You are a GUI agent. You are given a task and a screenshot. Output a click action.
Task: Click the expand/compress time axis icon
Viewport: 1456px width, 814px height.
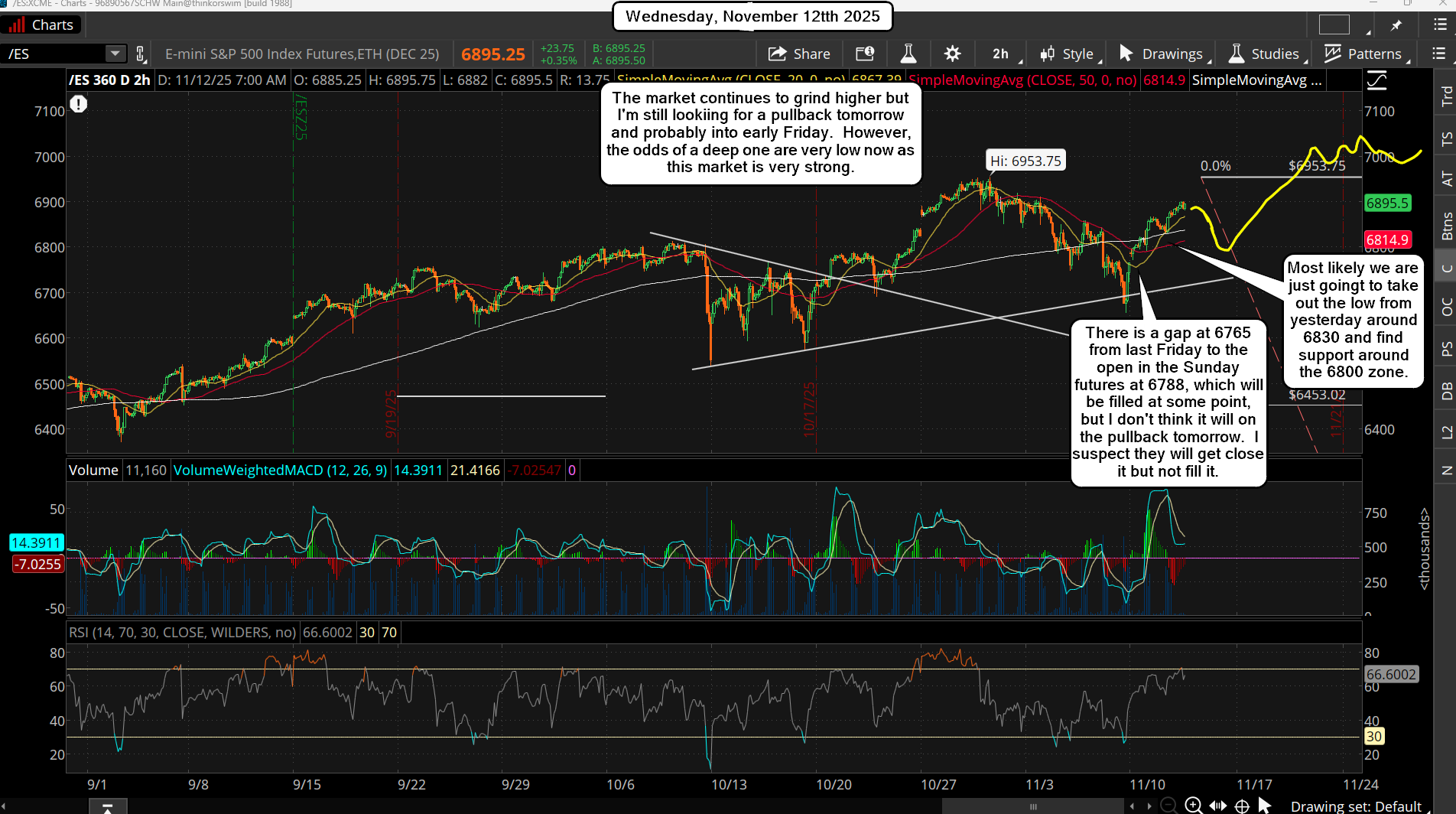[x=1218, y=806]
